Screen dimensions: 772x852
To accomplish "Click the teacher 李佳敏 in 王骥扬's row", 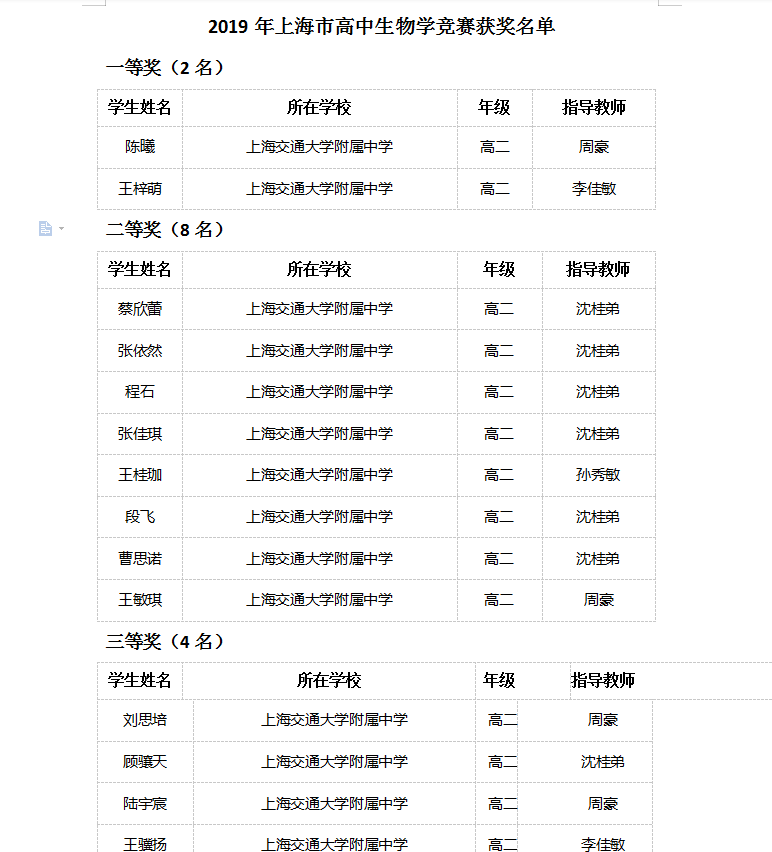I will (x=603, y=844).
